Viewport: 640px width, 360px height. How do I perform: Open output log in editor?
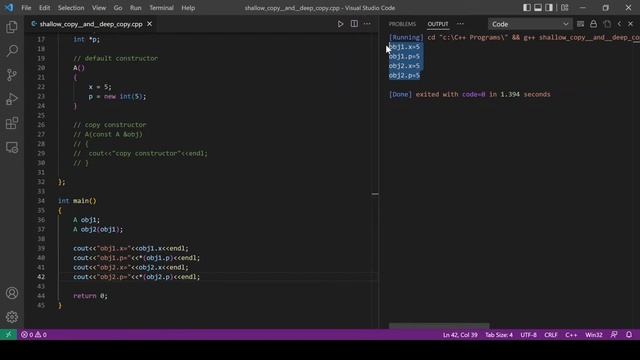coord(607,24)
